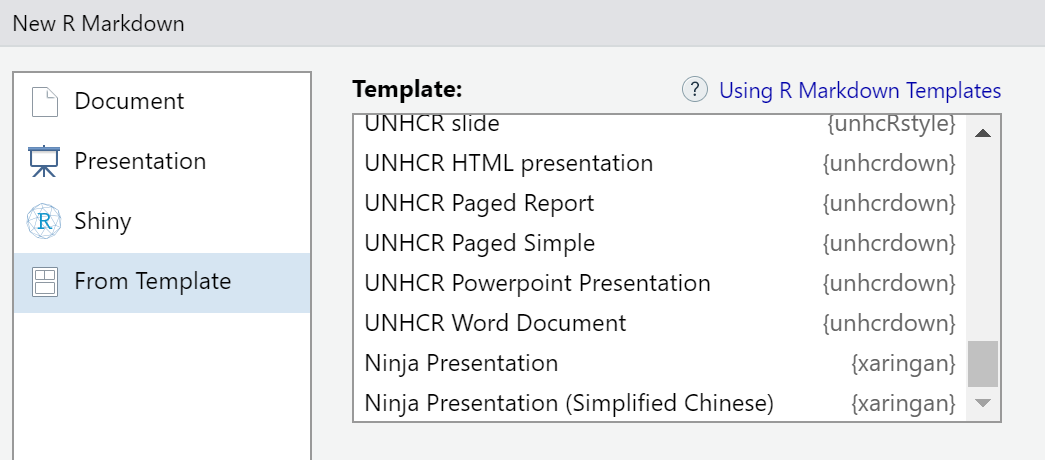Pick the UNHCR Paged Report template
The image size is (1045, 460).
[x=479, y=203]
